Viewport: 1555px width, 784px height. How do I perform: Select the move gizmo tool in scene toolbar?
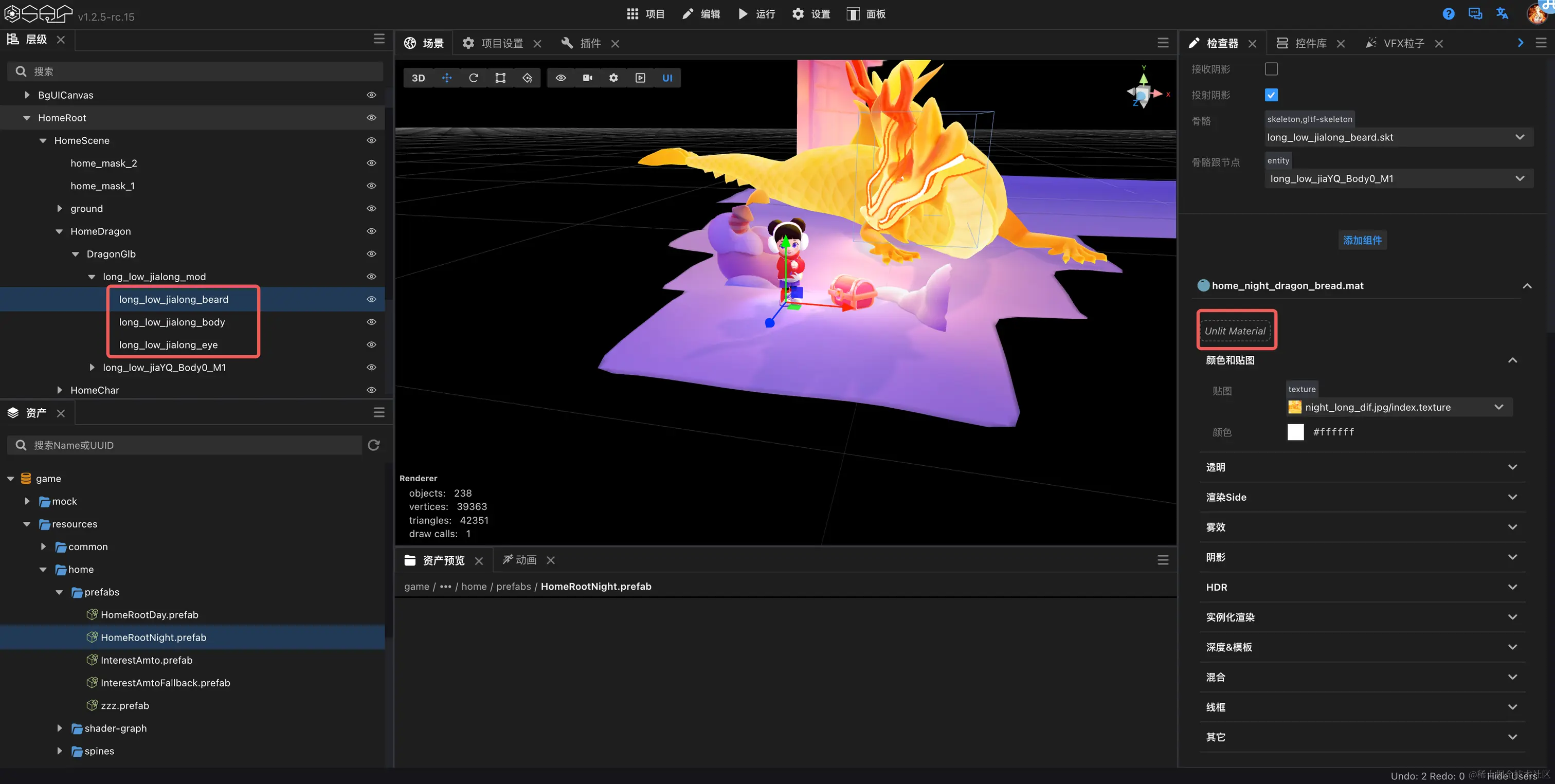coord(447,78)
